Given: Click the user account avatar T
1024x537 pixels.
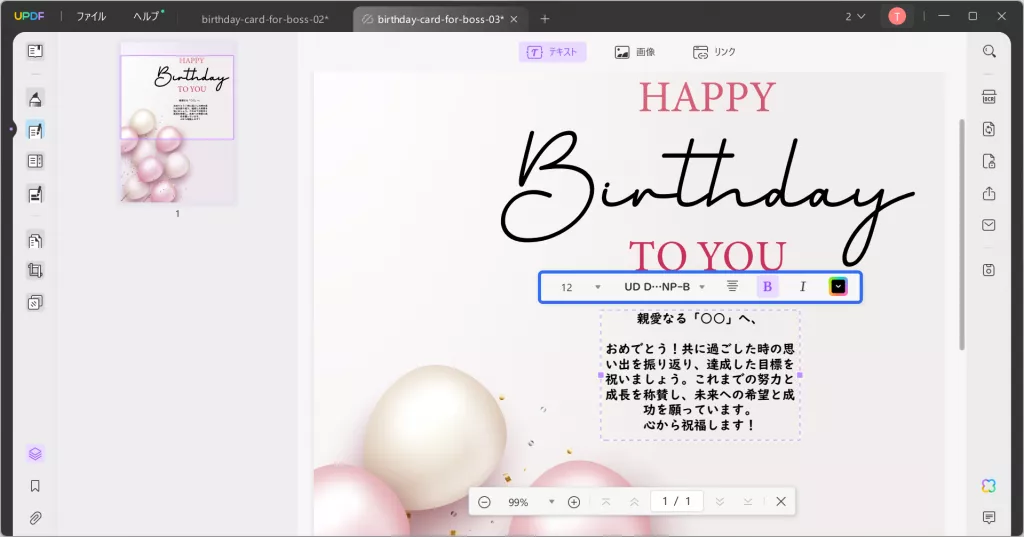Looking at the screenshot, I should coord(897,16).
